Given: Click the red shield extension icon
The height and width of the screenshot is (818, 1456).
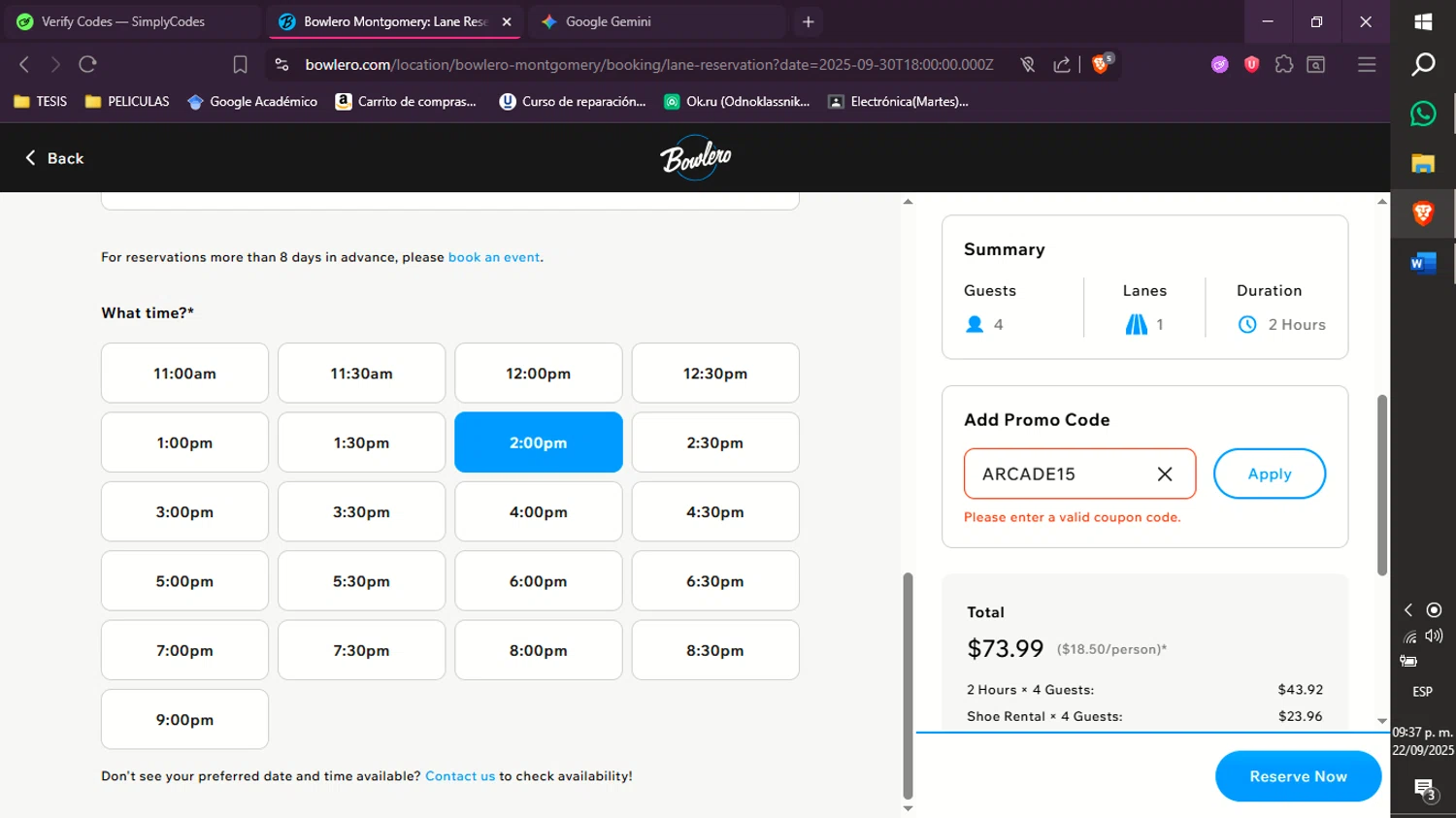Looking at the screenshot, I should (x=1252, y=64).
